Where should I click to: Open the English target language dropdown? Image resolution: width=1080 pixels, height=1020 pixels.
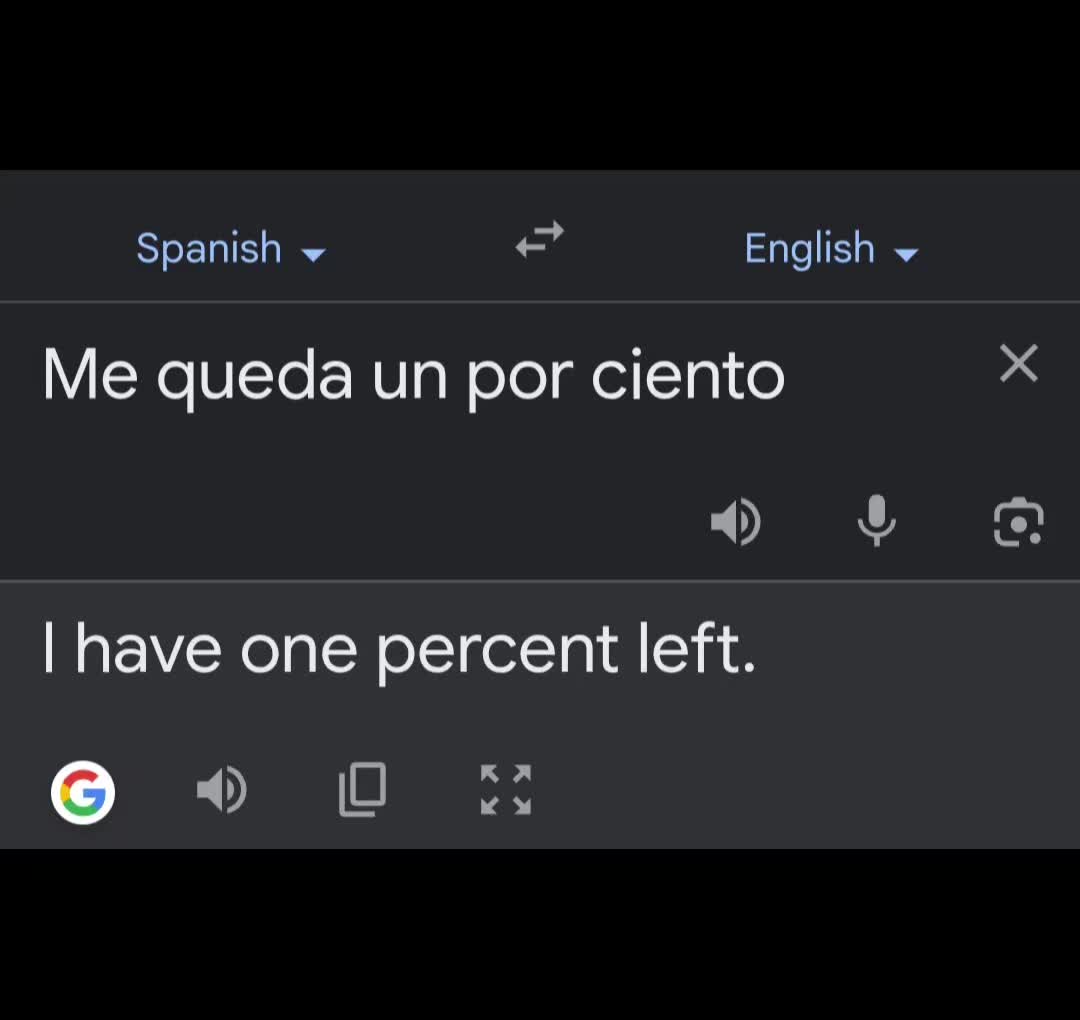click(x=831, y=248)
